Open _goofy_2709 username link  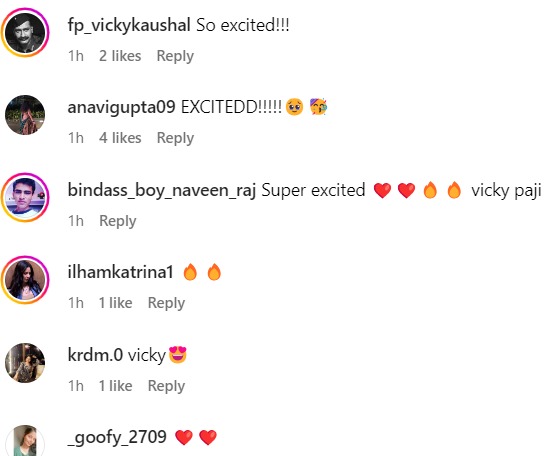pyautogui.click(x=117, y=438)
